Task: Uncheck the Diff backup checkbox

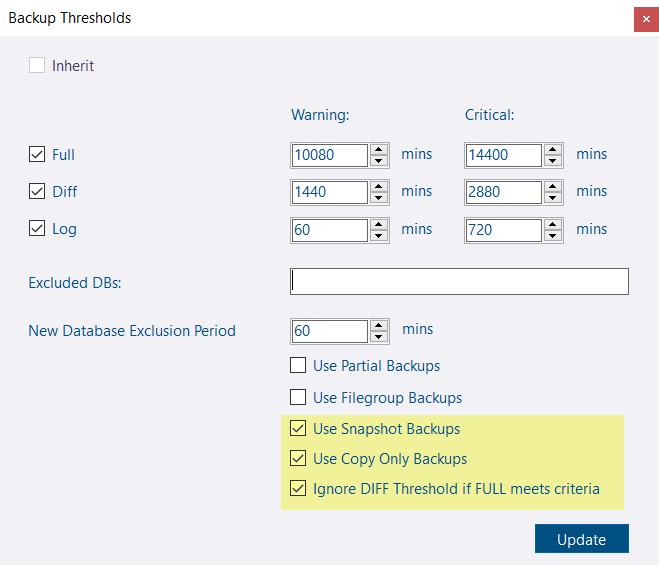Action: 37,191
